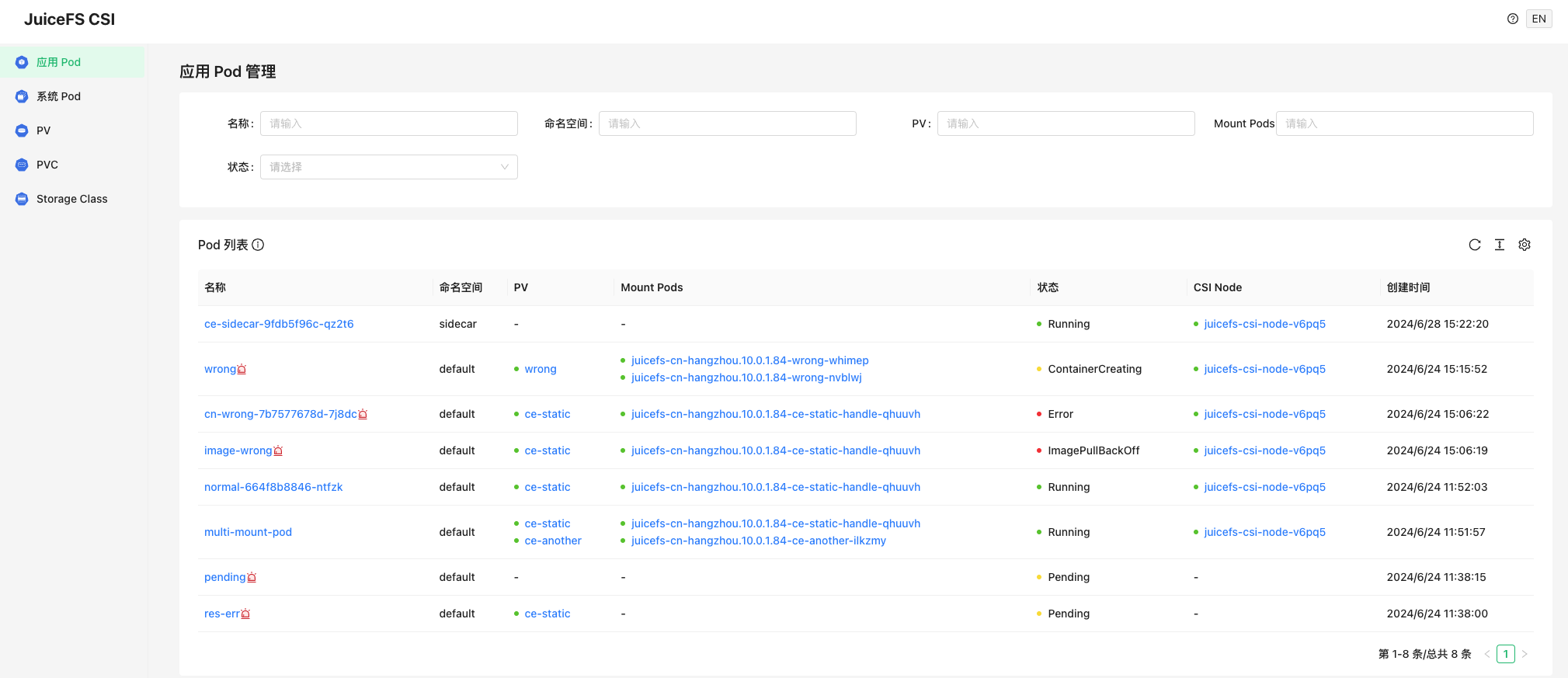The width and height of the screenshot is (1568, 678).
Task: Open CSI node link in ce-sidecar row
Action: (x=1264, y=324)
